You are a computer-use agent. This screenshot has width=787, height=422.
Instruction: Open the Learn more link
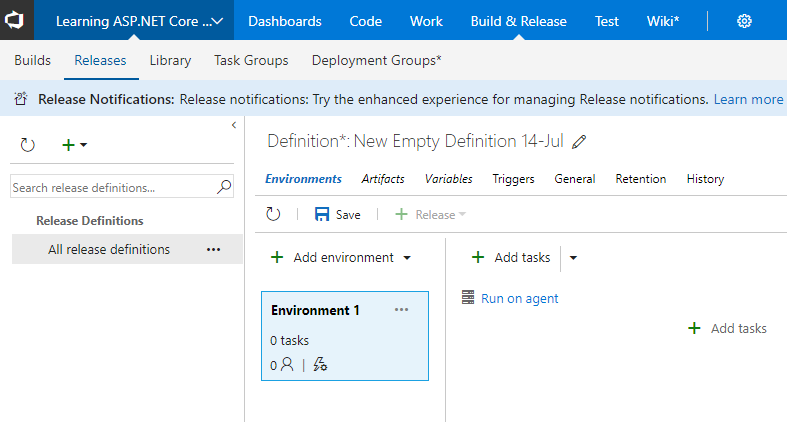click(748, 99)
